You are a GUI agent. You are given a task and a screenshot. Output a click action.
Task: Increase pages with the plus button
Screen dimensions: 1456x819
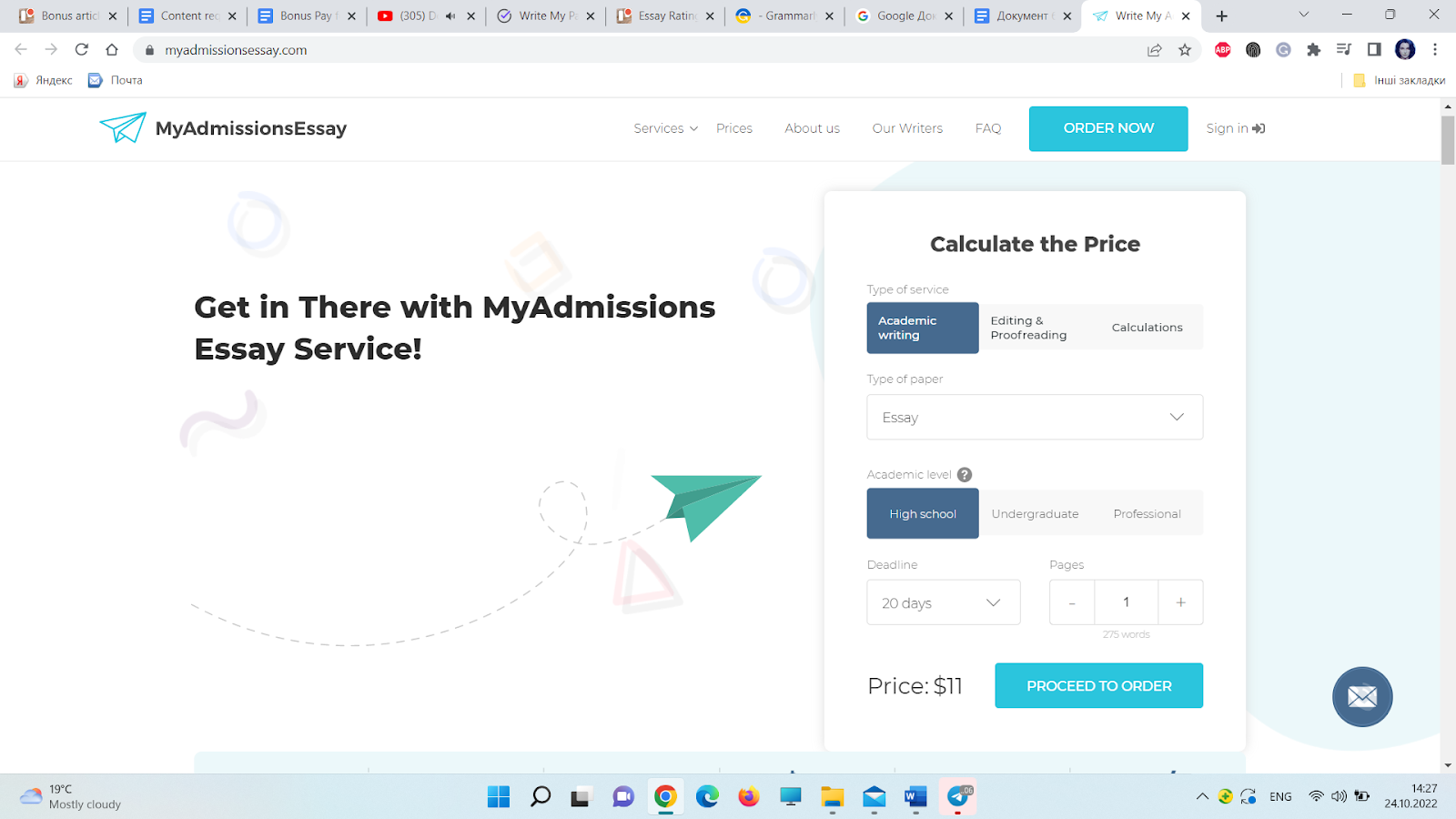pos(1180,602)
